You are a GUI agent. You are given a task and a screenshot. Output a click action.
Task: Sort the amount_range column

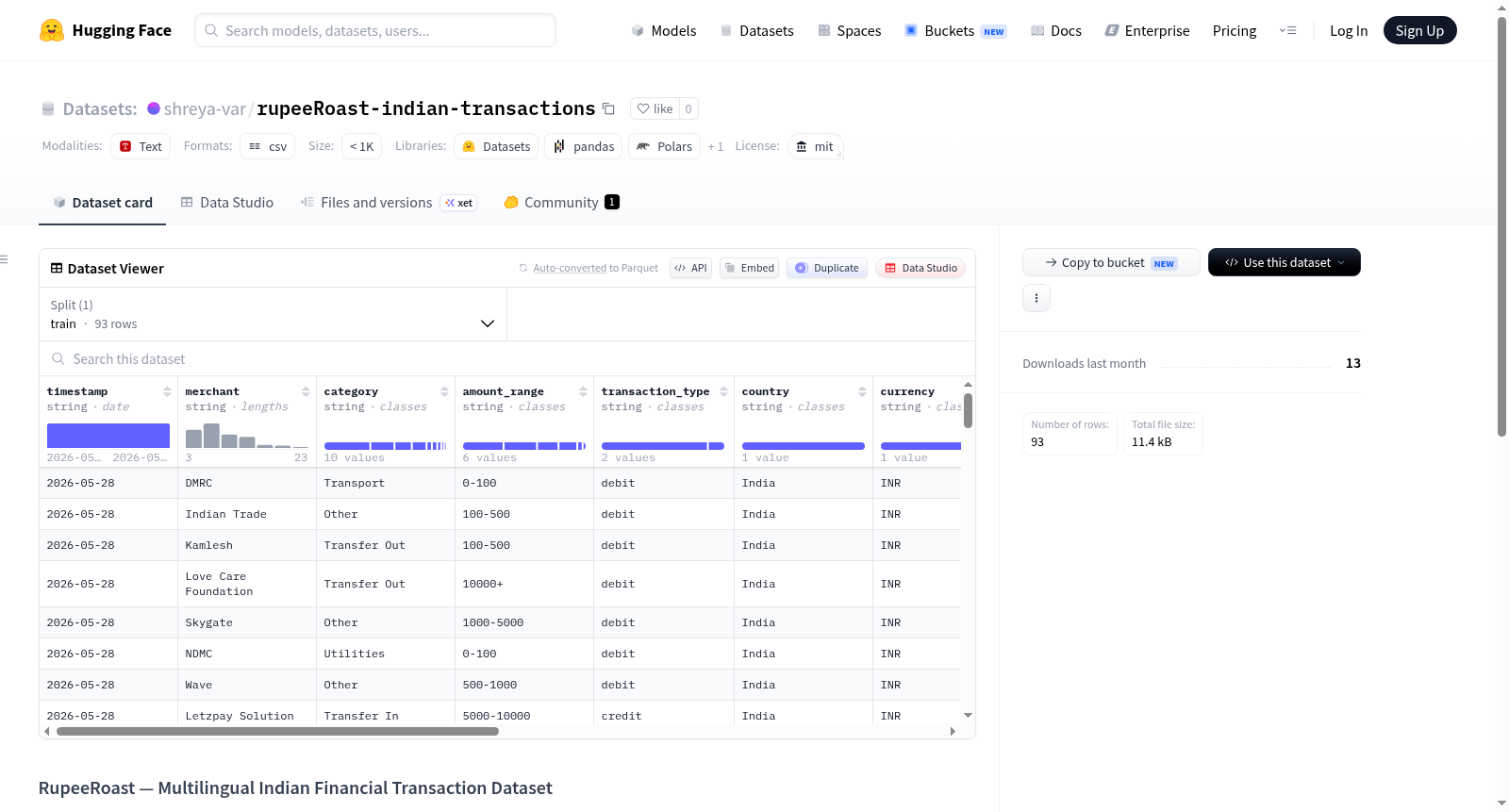pos(583,391)
